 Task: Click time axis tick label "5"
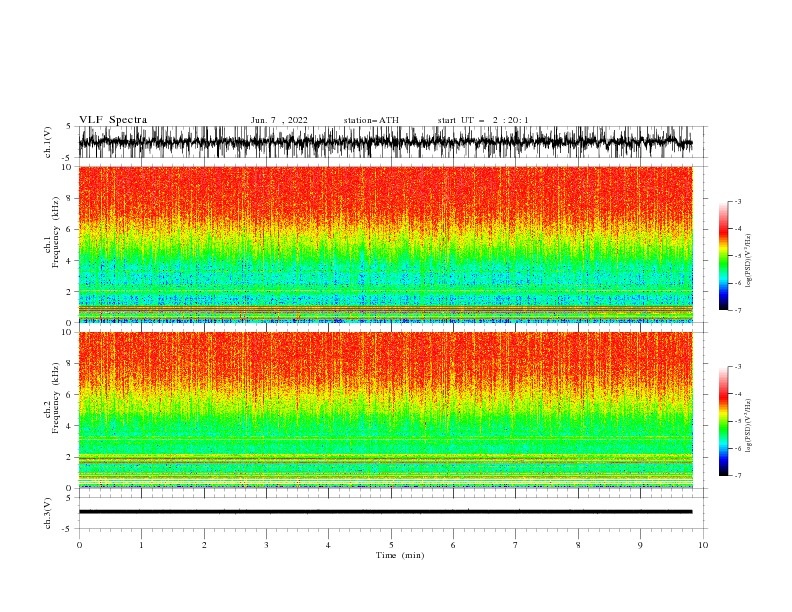coord(391,545)
